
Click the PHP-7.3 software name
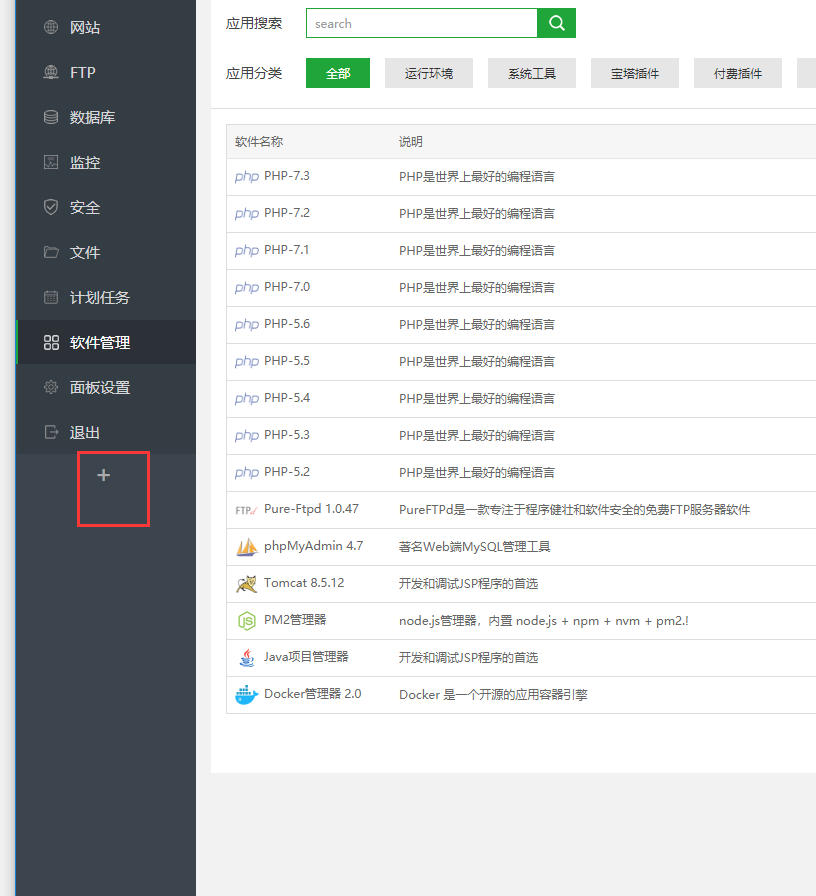(287, 176)
